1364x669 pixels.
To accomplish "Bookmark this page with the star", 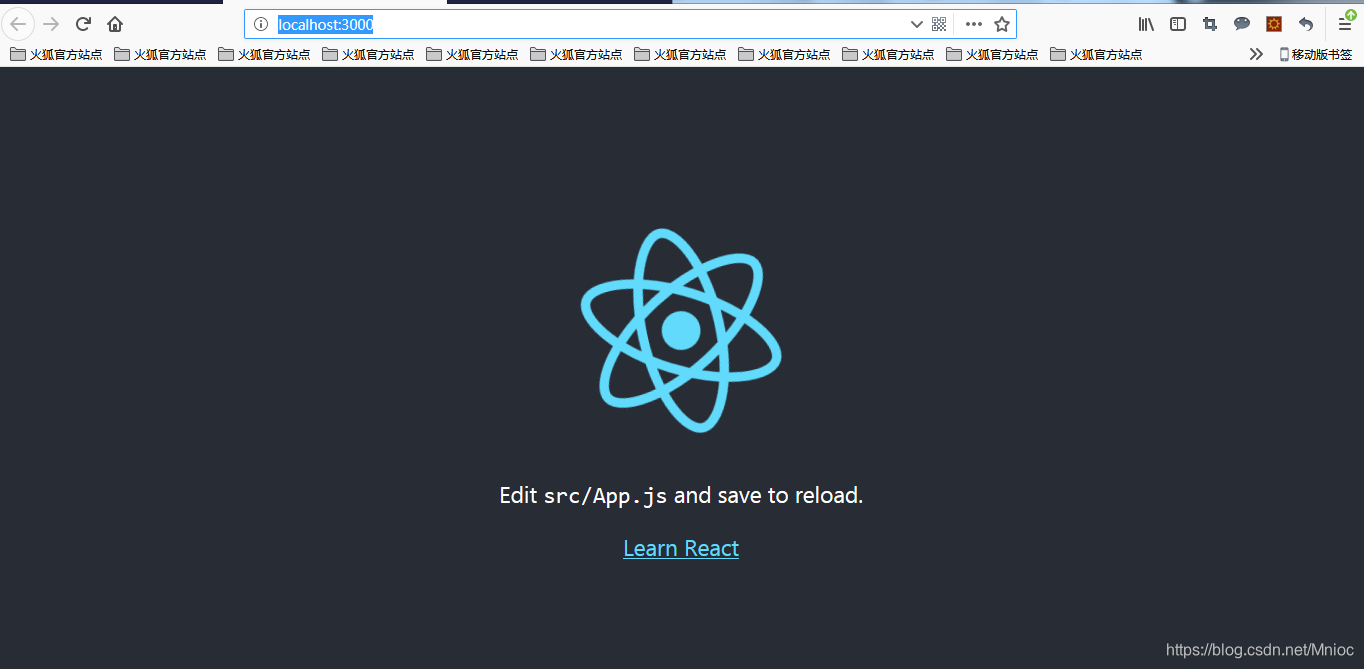I will [1002, 24].
